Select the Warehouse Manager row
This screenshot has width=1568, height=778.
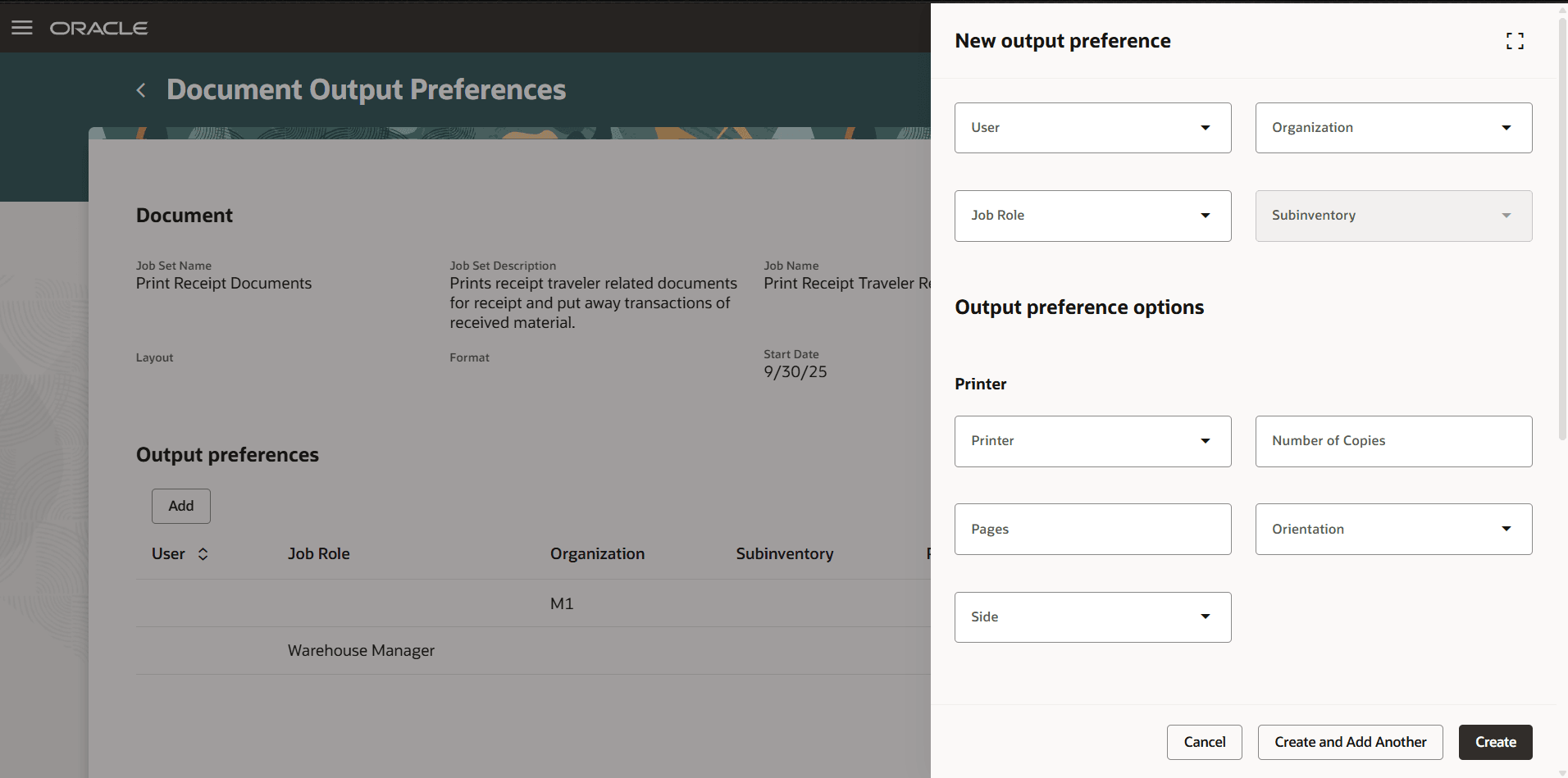(x=361, y=650)
